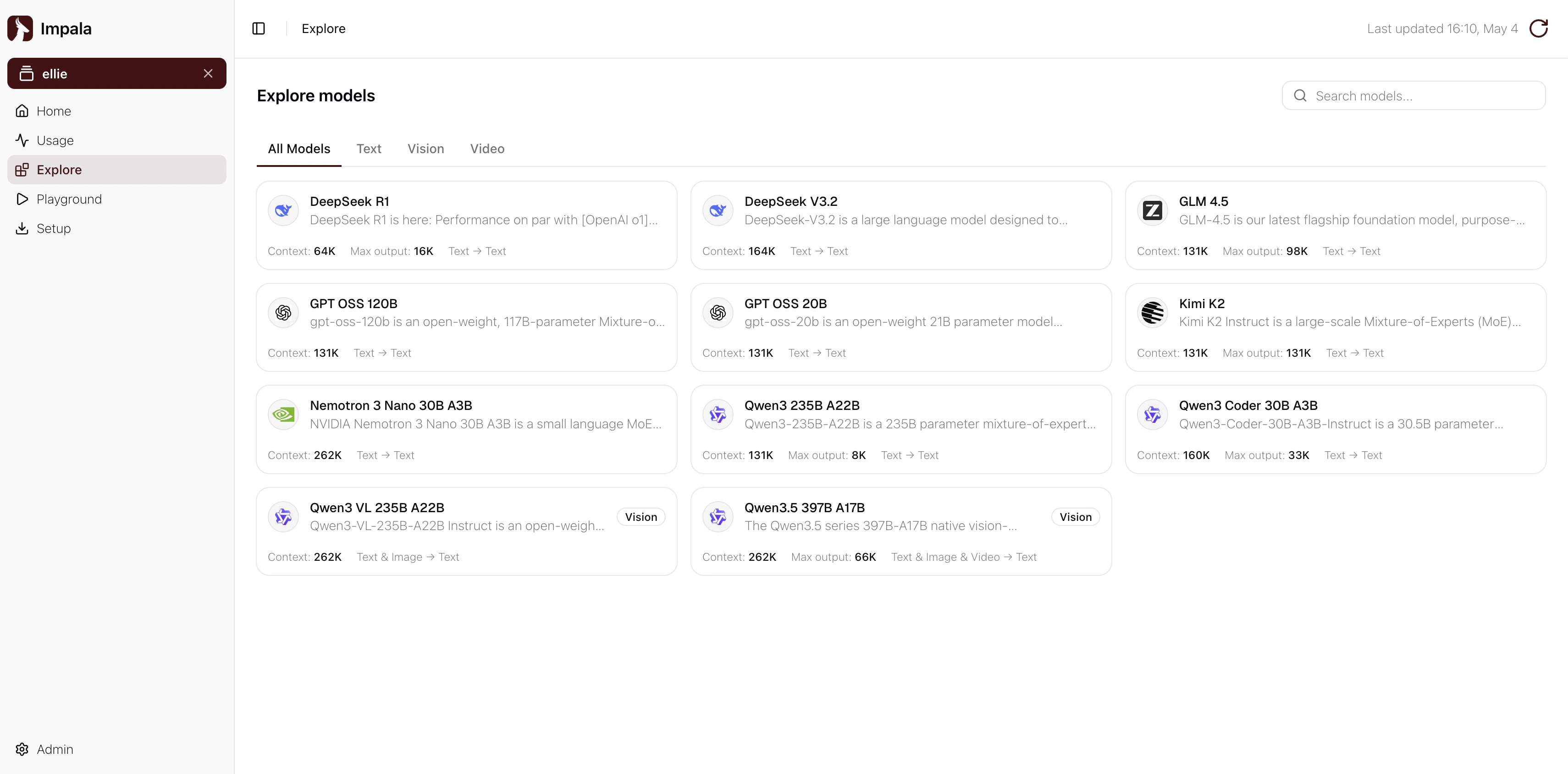The image size is (1568, 774).
Task: Click the Explore grid icon
Action: point(22,170)
